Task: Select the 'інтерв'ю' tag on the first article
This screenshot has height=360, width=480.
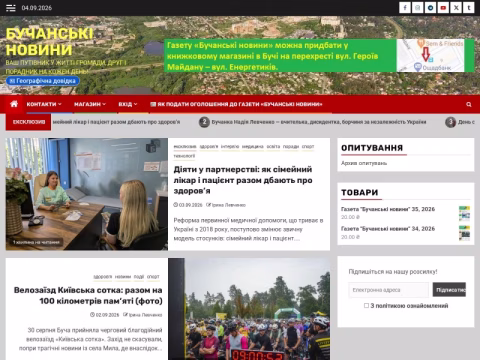Action: pos(230,147)
